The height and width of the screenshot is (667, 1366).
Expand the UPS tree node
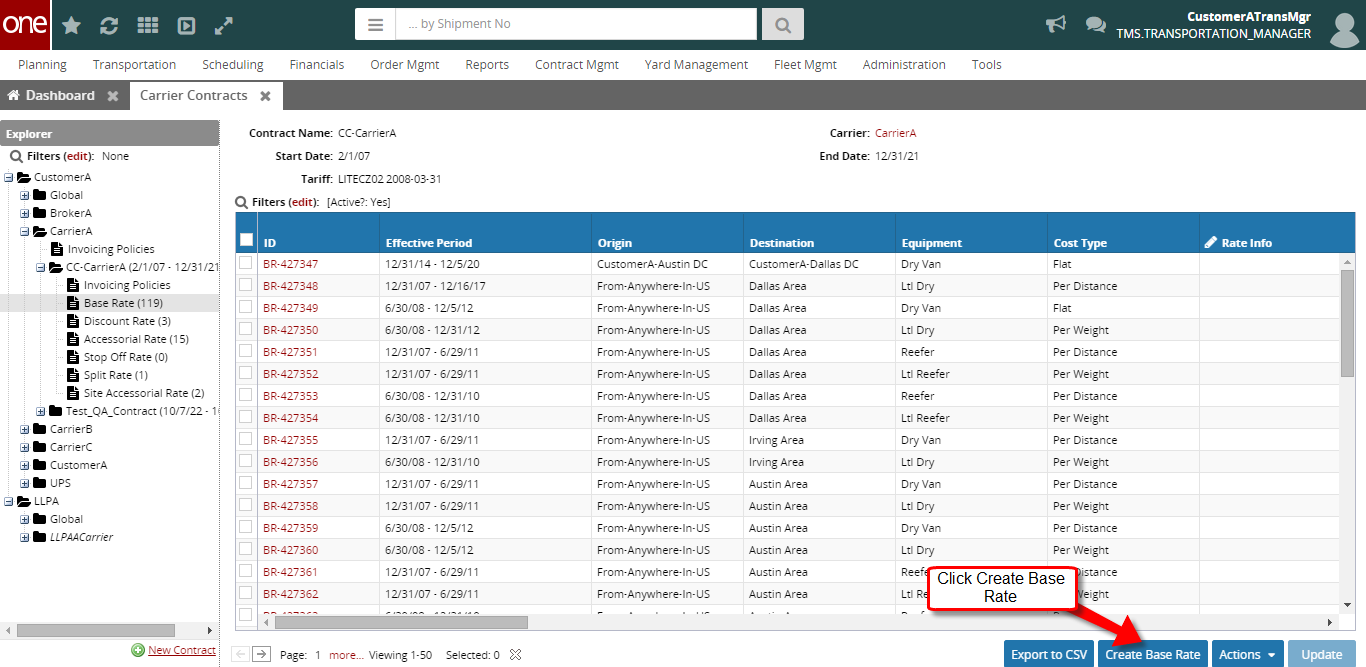[25, 483]
